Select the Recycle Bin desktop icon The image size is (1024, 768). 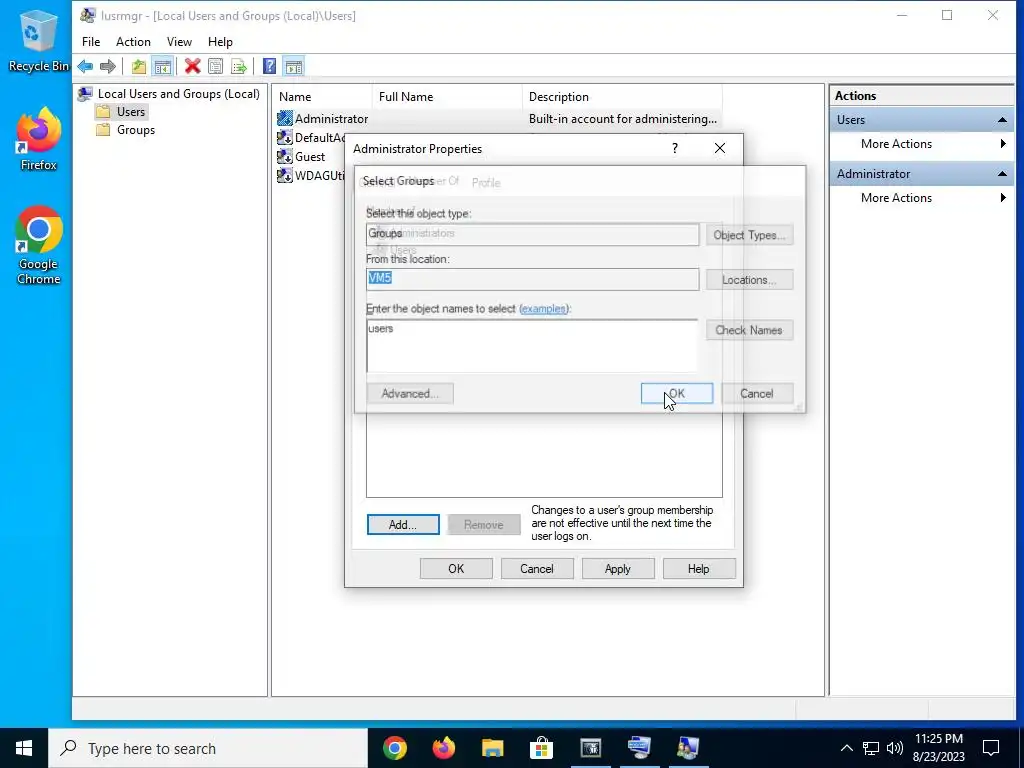click(x=38, y=41)
